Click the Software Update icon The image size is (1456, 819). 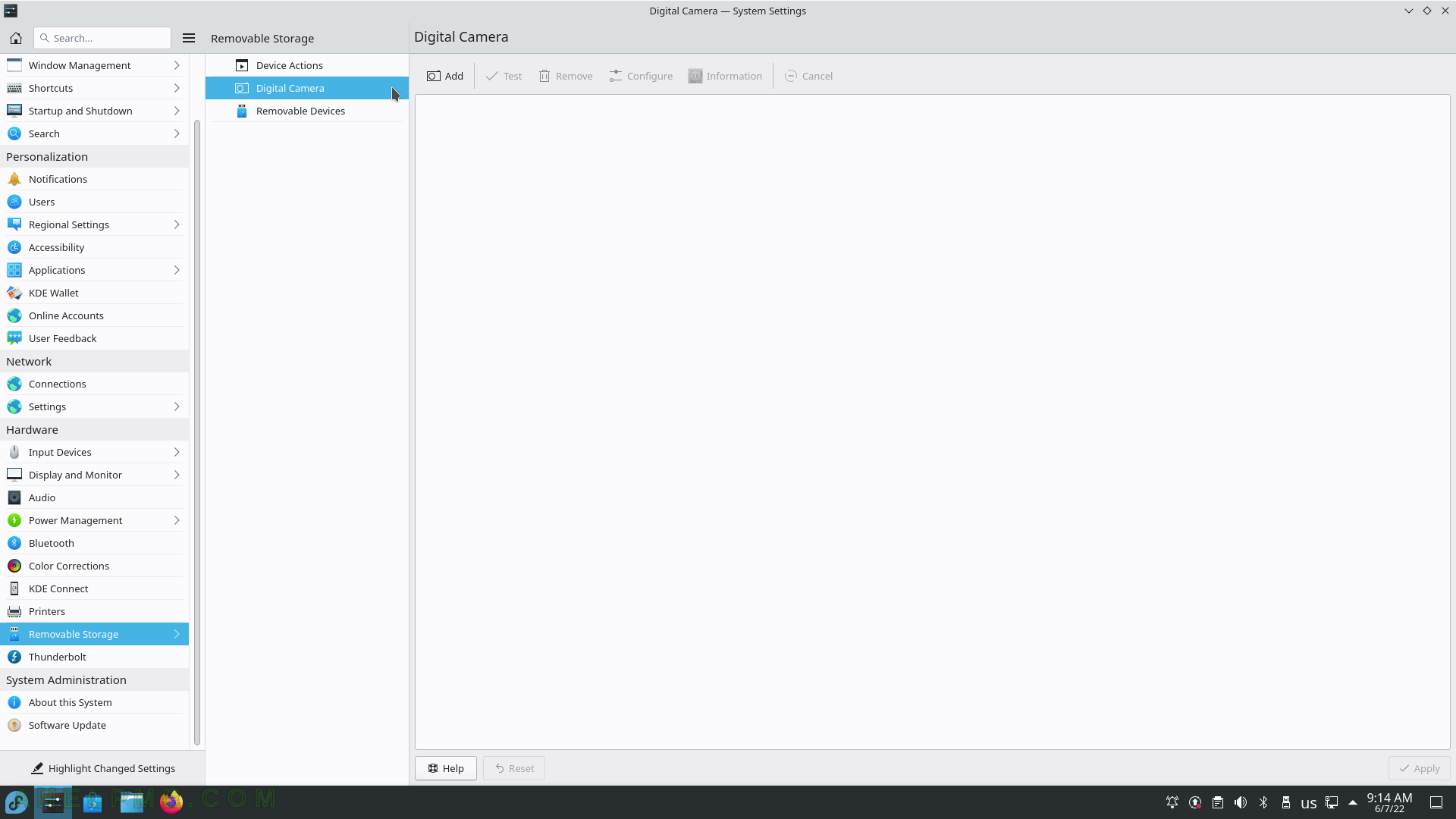(x=14, y=725)
